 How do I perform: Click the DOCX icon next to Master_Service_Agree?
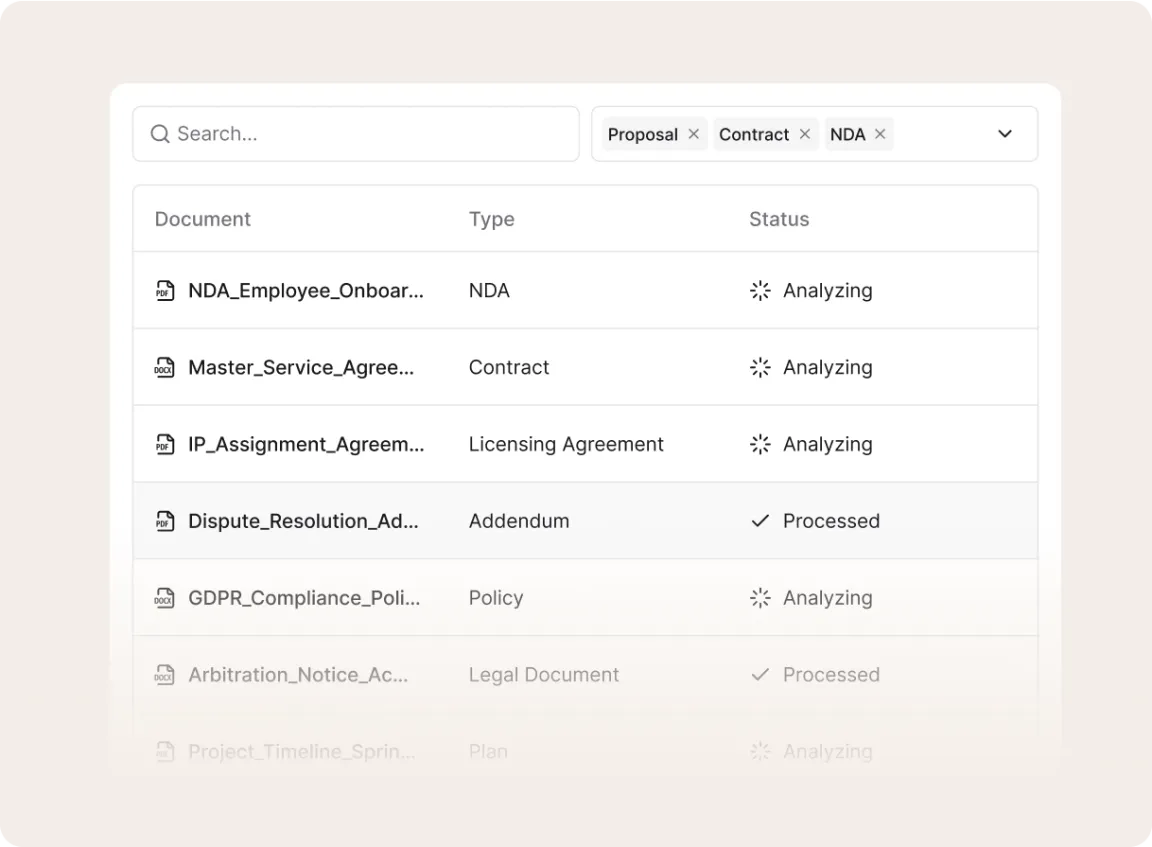click(x=165, y=367)
